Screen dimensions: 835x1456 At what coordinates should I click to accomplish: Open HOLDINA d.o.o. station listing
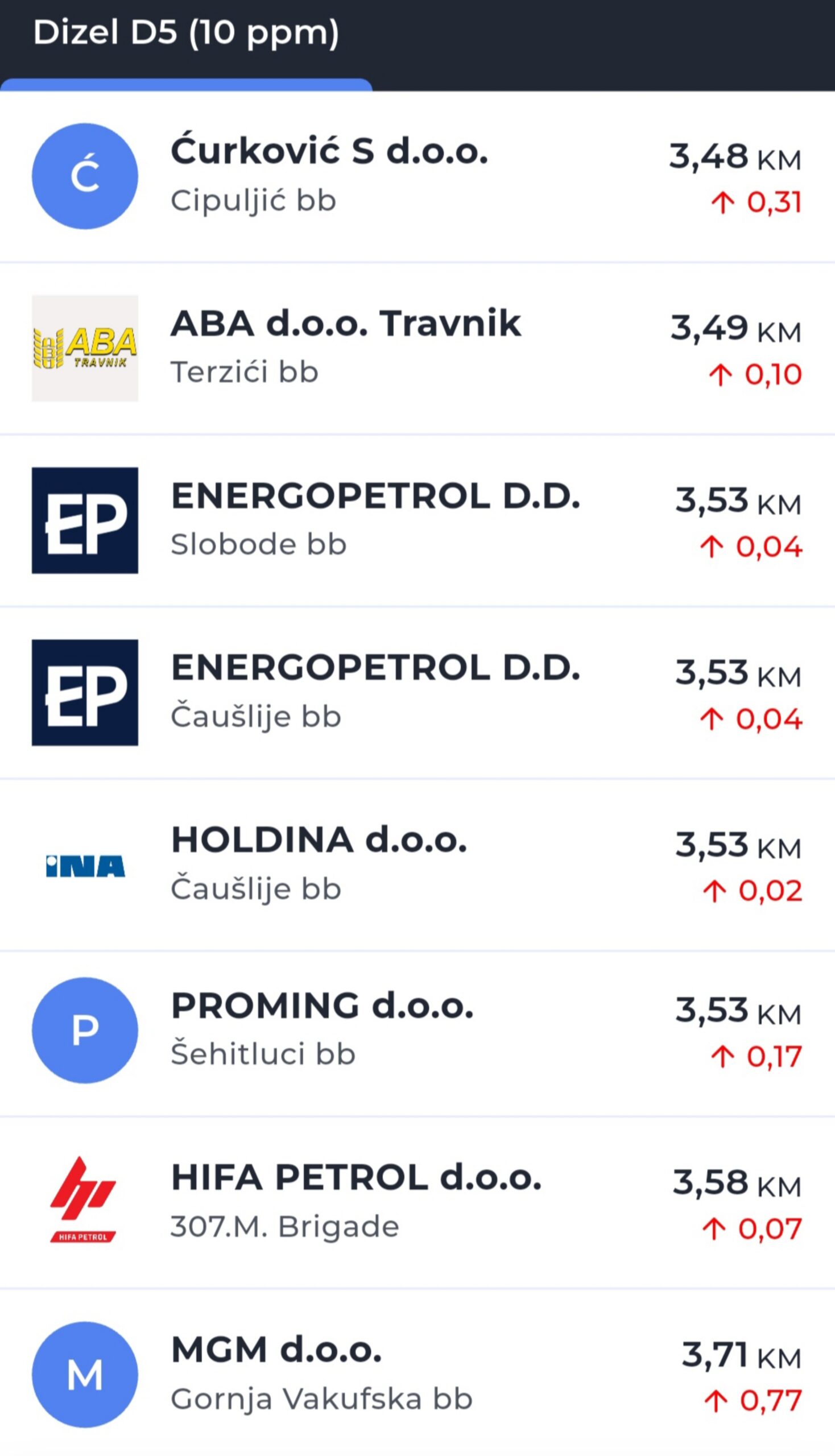319,840
